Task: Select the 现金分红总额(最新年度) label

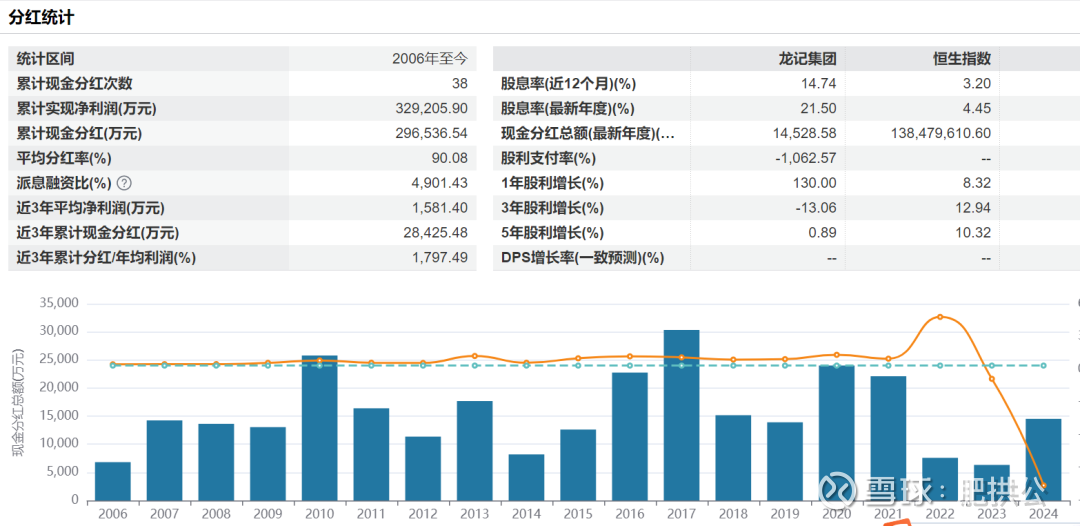Action: [588, 134]
